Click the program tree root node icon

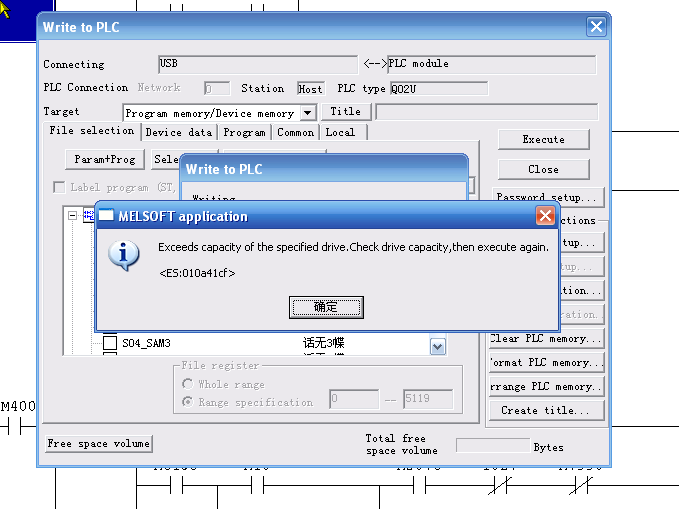88,215
